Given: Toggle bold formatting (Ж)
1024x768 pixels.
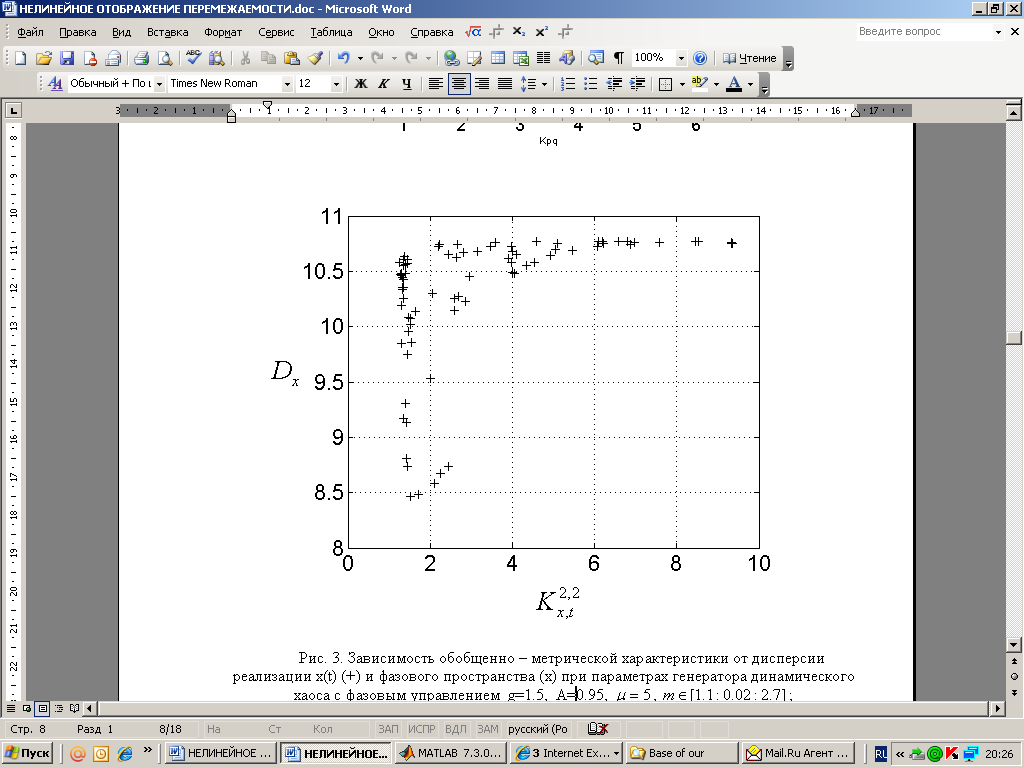Looking at the screenshot, I should (360, 84).
